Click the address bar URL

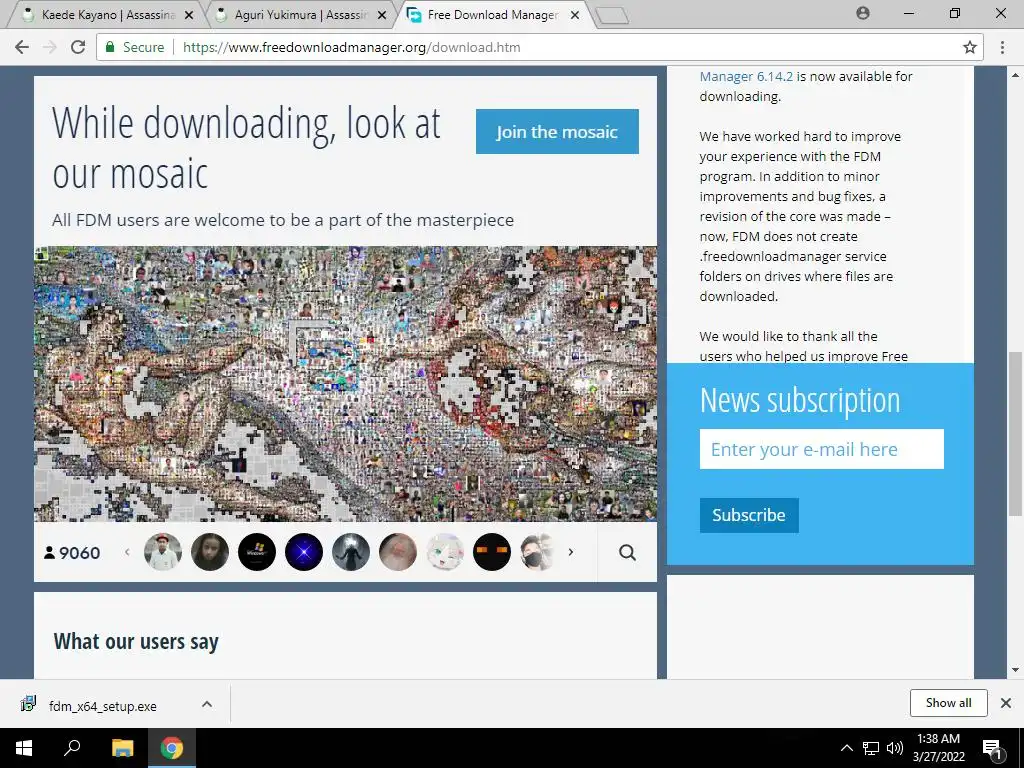tap(351, 47)
